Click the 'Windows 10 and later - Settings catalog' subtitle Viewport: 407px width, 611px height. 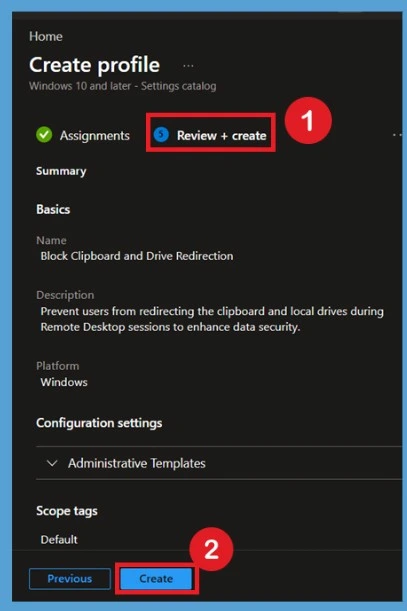coord(122,86)
